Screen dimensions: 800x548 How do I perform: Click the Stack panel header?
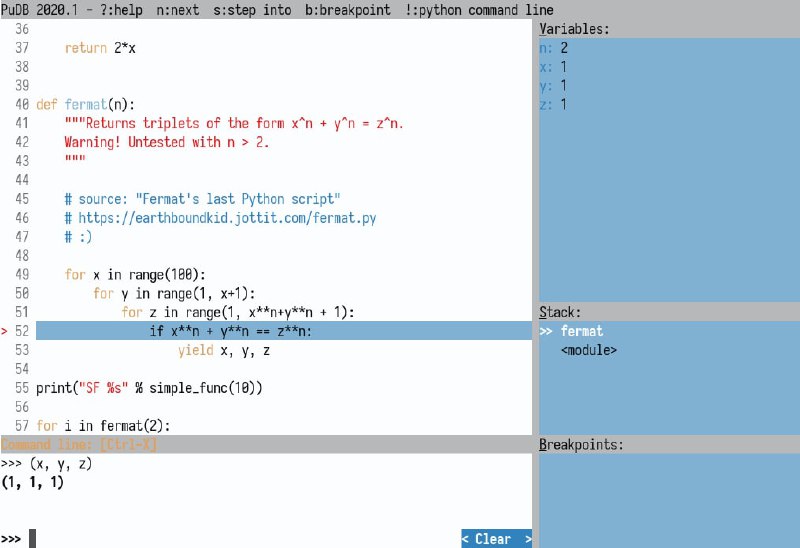[560, 312]
